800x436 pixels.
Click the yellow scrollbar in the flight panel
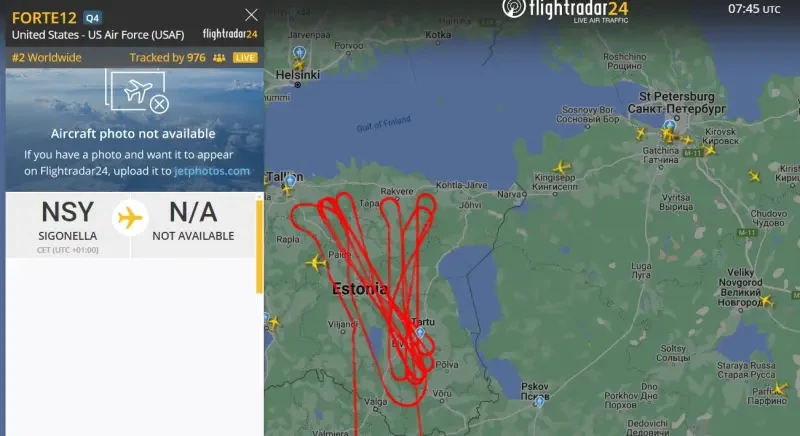[x=259, y=247]
